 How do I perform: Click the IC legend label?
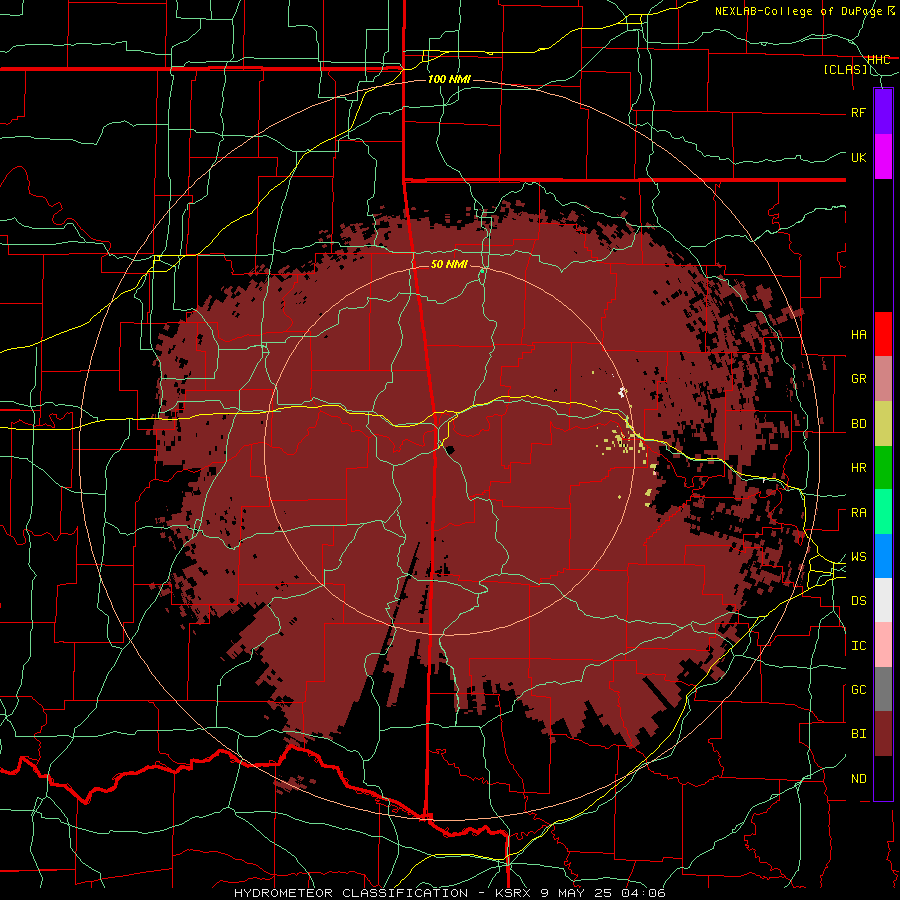tap(859, 646)
